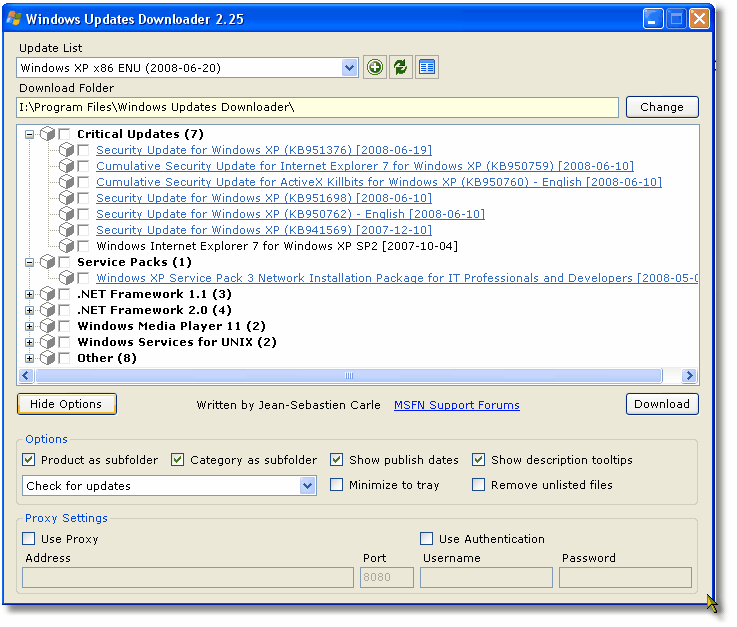Click the green plus add update list icon
The image size is (737, 627).
[x=374, y=68]
